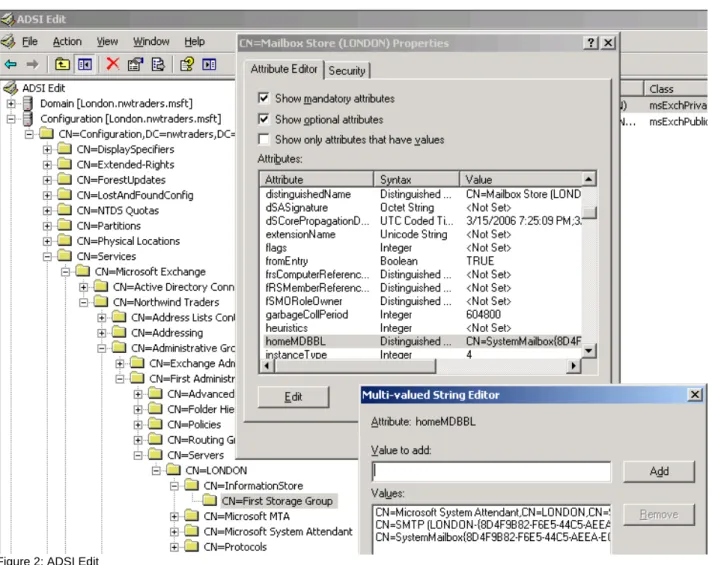Viewport: 712px width, 565px height.
Task: Select the homeMDBBL attribute row
Action: [421, 341]
